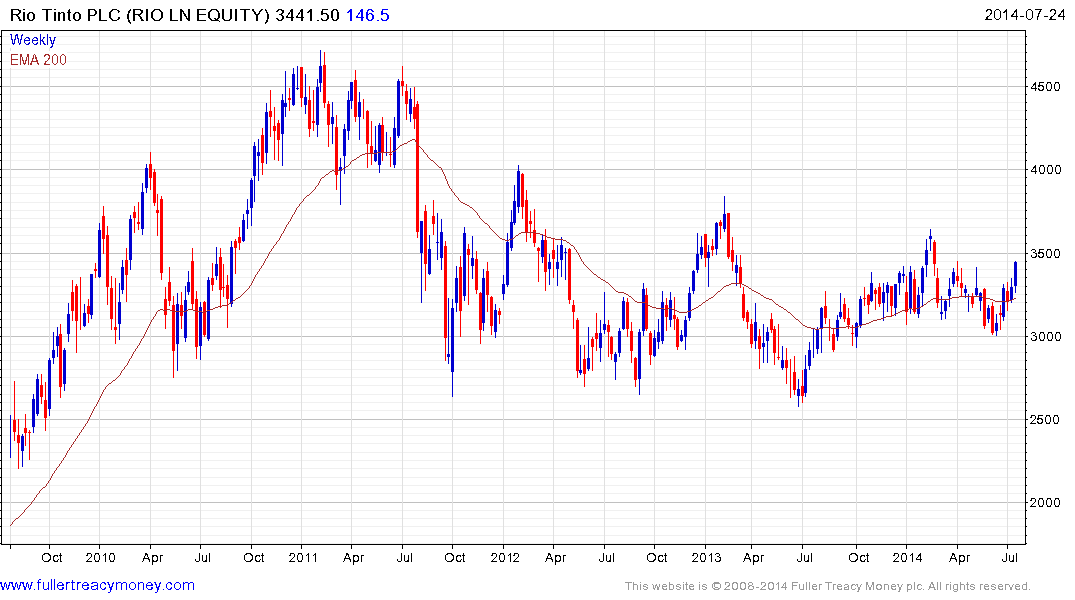The width and height of the screenshot is (1075, 600).
Task: Click the 3500 price axis label
Action: pos(1046,254)
